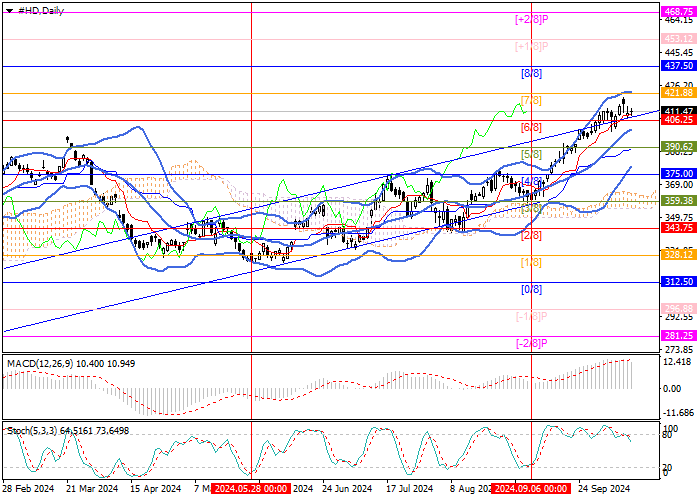The width and height of the screenshot is (700, 500).
Task: Click the 343.75 red price label
Action: [679, 228]
